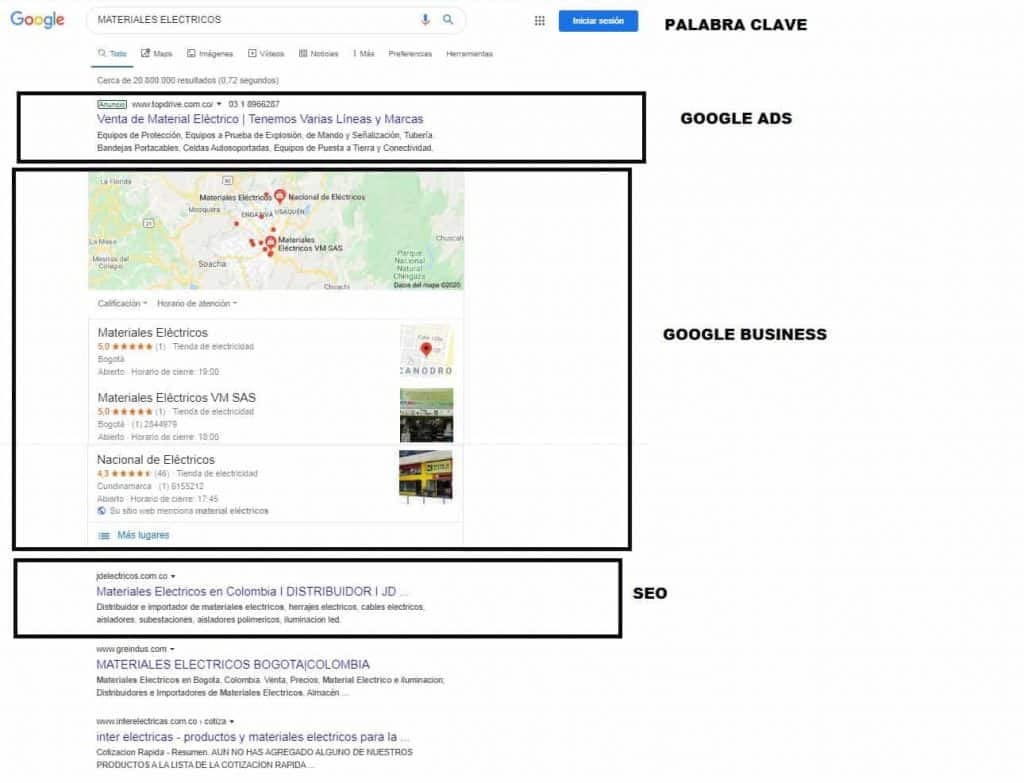Expand jdelectricos.com.co URL dropdown arrow
Image resolution: width=1024 pixels, height=783 pixels.
pos(173,576)
